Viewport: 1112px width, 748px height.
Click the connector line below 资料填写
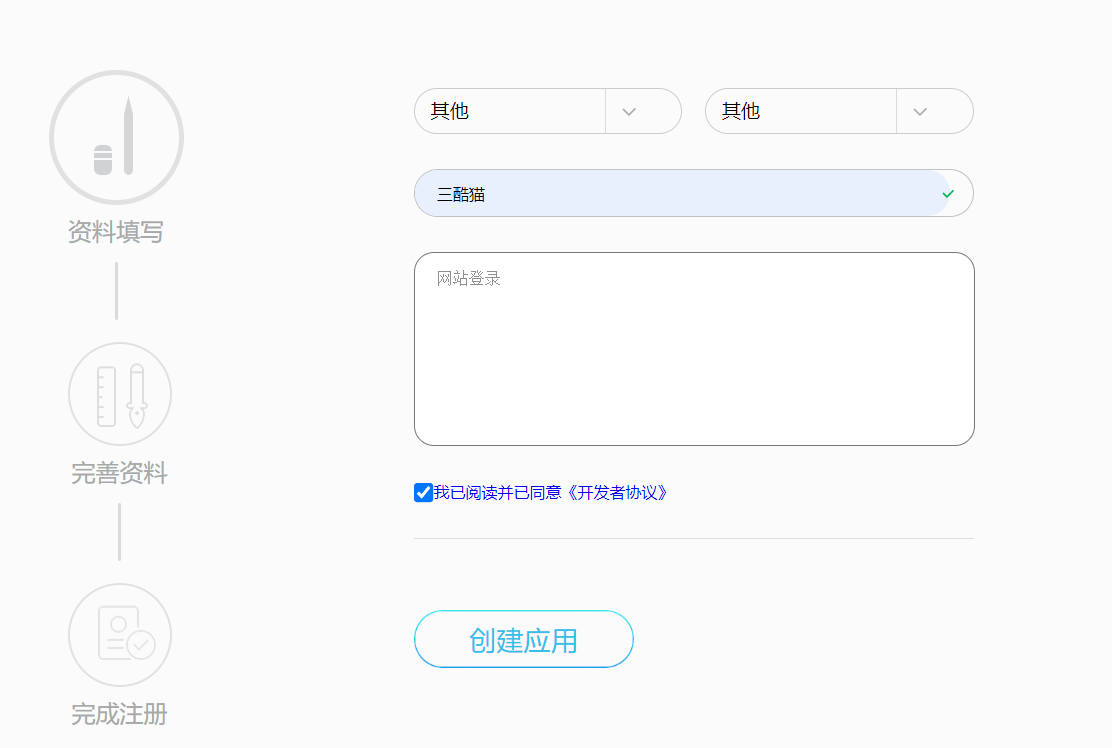(x=116, y=291)
